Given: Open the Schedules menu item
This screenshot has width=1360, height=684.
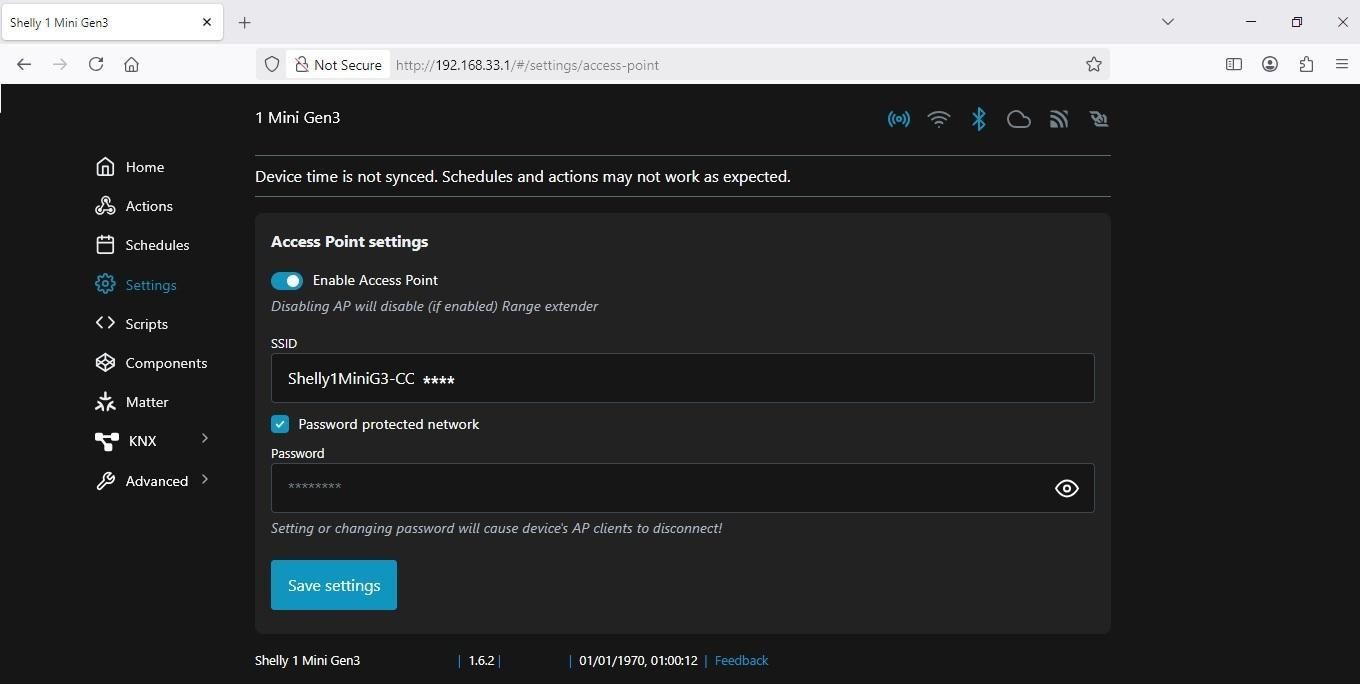Looking at the screenshot, I should 157,245.
